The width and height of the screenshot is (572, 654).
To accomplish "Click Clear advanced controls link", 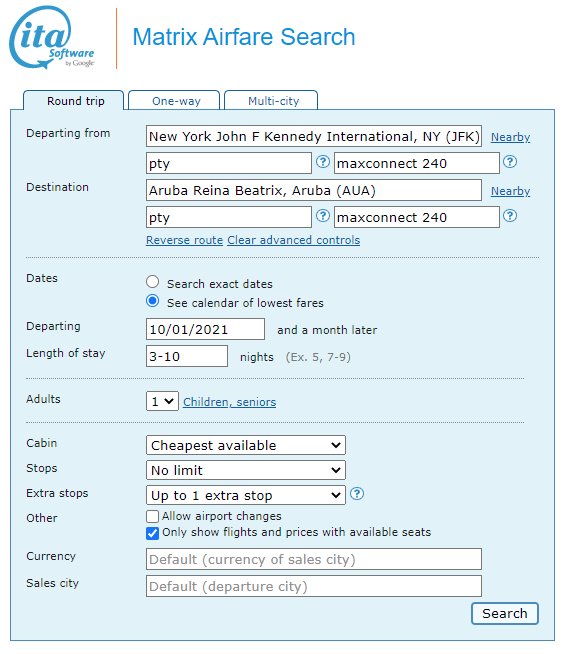I will point(294,240).
